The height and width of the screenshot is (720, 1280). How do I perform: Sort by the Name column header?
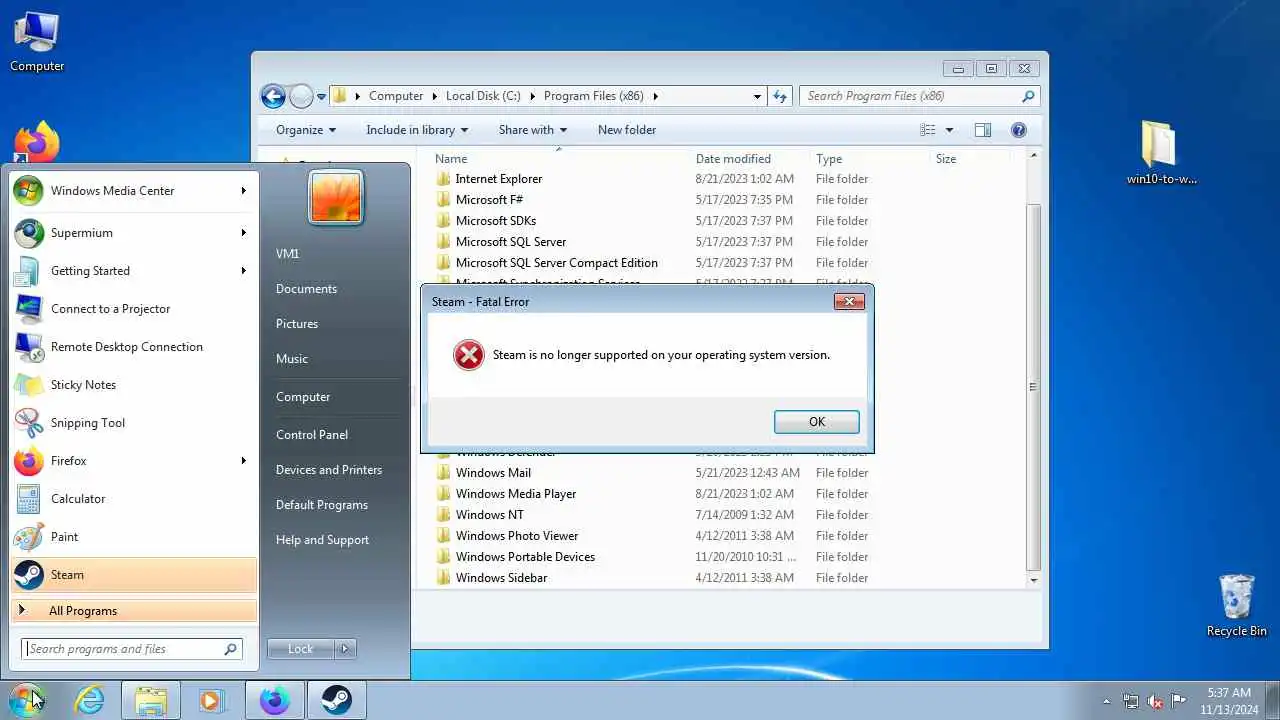(451, 159)
